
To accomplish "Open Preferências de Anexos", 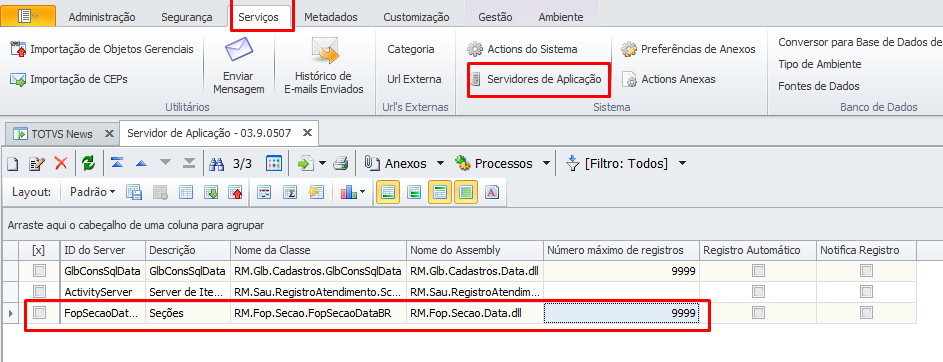I will pyautogui.click(x=689, y=49).
